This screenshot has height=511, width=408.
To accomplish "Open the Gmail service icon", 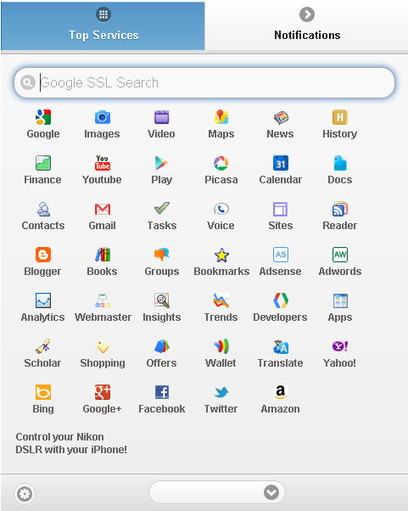I will point(102,209).
